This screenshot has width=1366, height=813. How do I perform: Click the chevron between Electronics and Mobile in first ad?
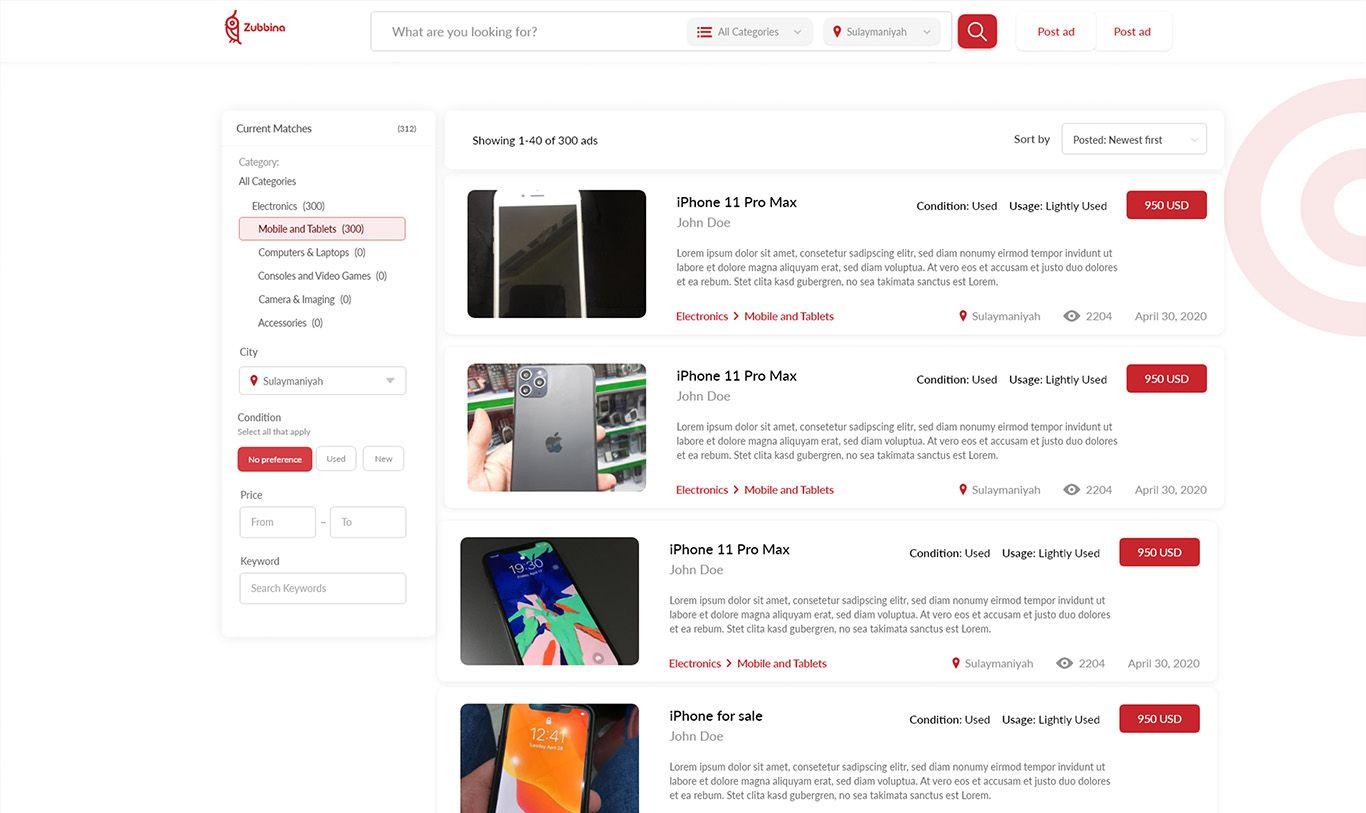pyautogui.click(x=736, y=316)
